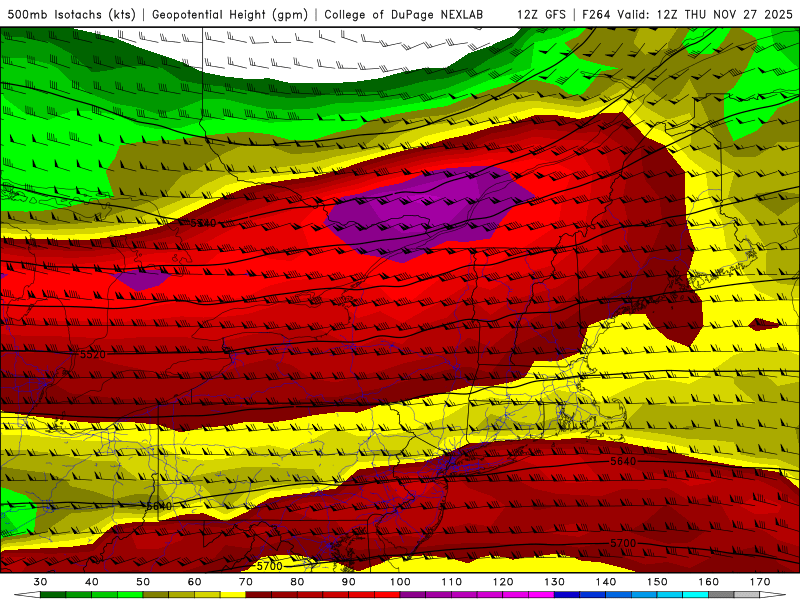Click the 5340 height contour label
This screenshot has width=800, height=600.
pos(203,223)
